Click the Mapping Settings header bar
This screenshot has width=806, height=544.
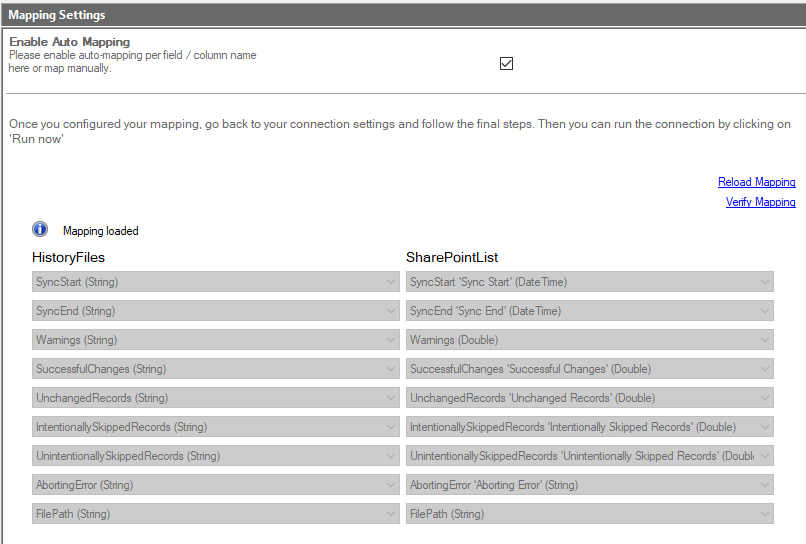point(403,15)
